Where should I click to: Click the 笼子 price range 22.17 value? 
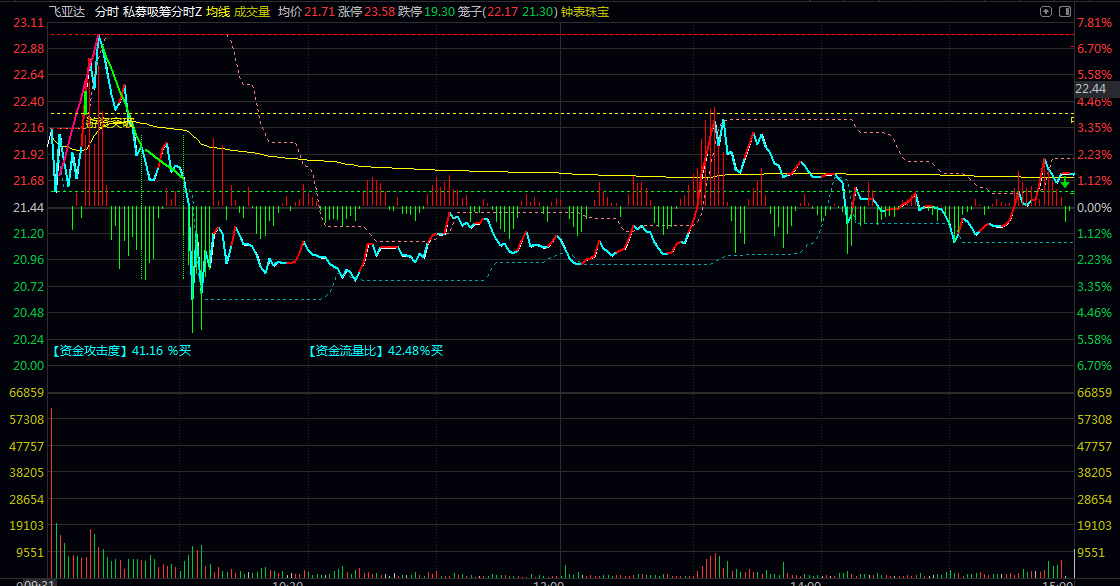click(503, 11)
